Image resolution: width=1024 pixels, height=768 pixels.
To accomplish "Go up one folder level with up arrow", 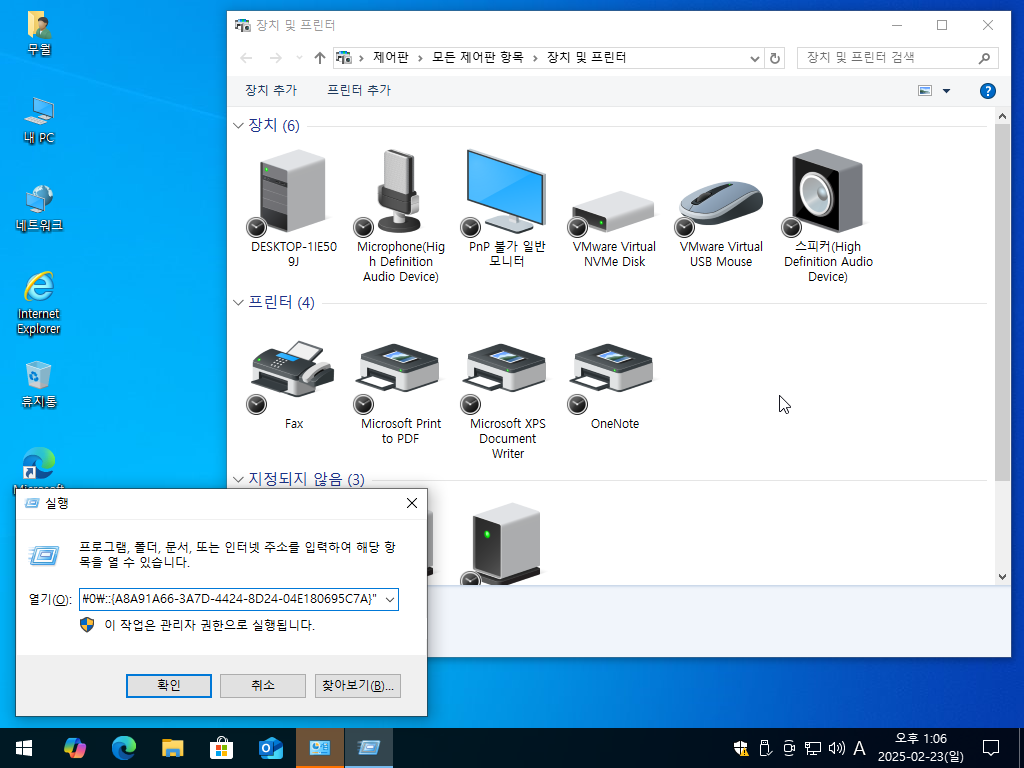I will coord(319,58).
